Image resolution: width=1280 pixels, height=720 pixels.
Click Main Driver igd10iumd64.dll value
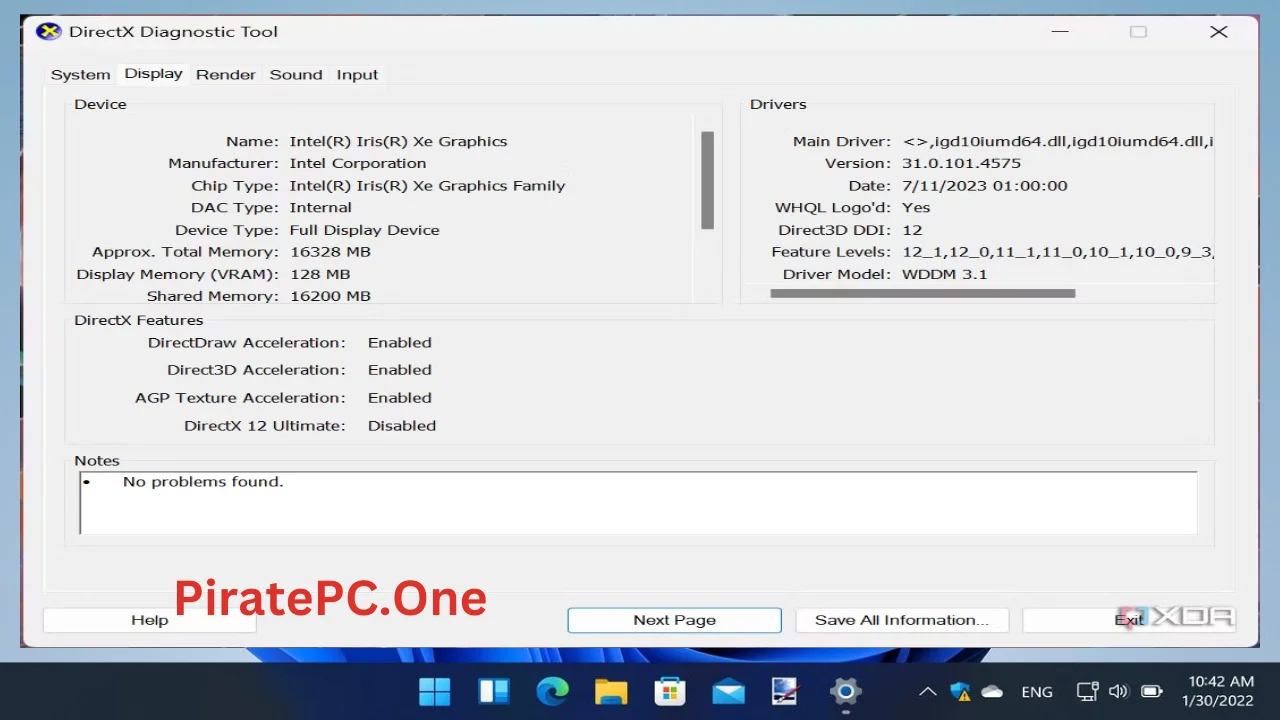(1058, 141)
